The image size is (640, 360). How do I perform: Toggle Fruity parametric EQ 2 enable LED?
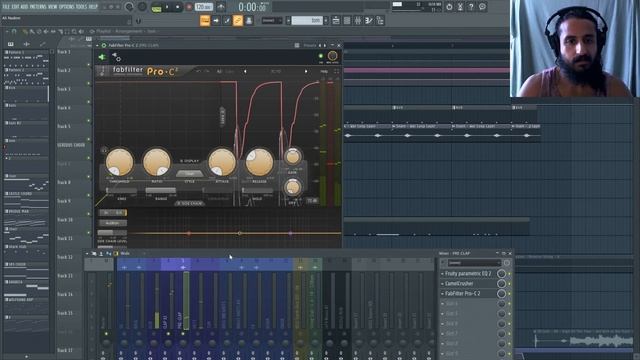510,273
